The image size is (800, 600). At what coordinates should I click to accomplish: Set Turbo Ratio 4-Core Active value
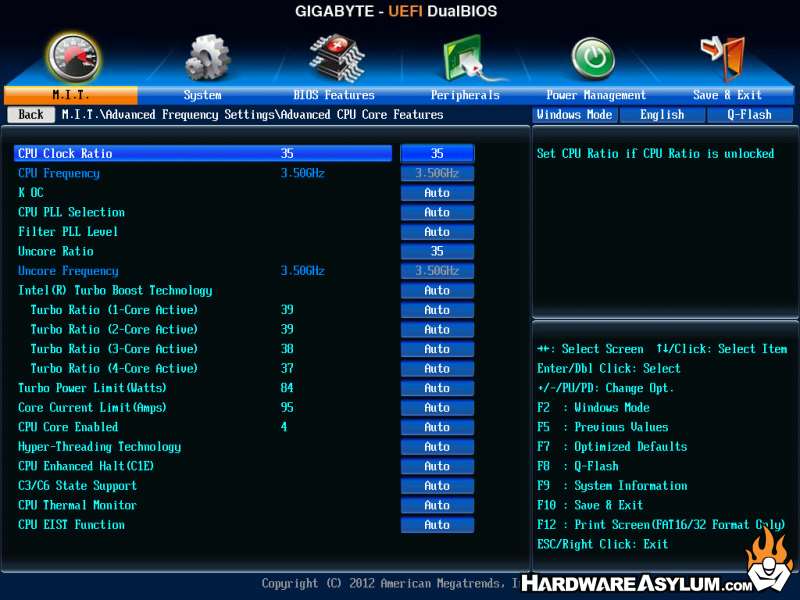click(437, 368)
